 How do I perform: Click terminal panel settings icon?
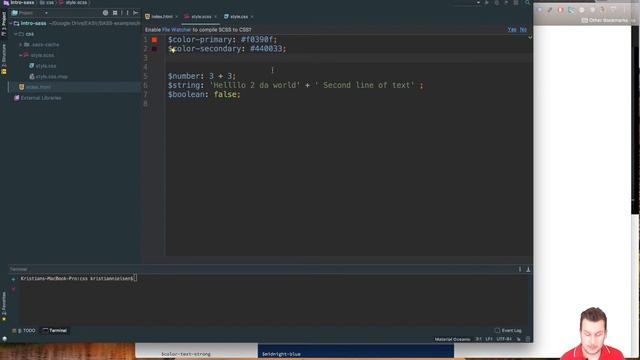coord(520,269)
